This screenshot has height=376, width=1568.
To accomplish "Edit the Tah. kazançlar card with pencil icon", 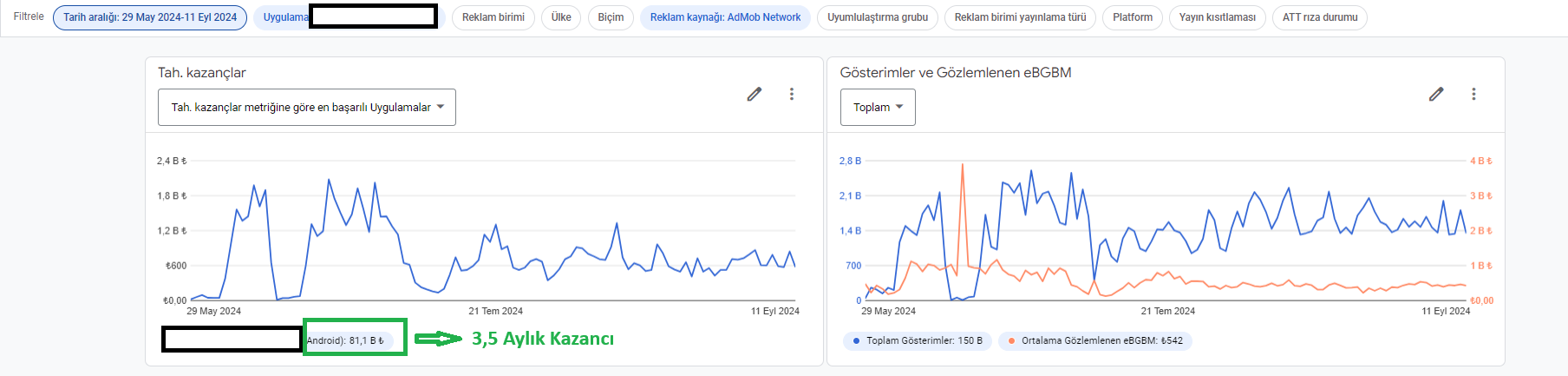I will 755,94.
